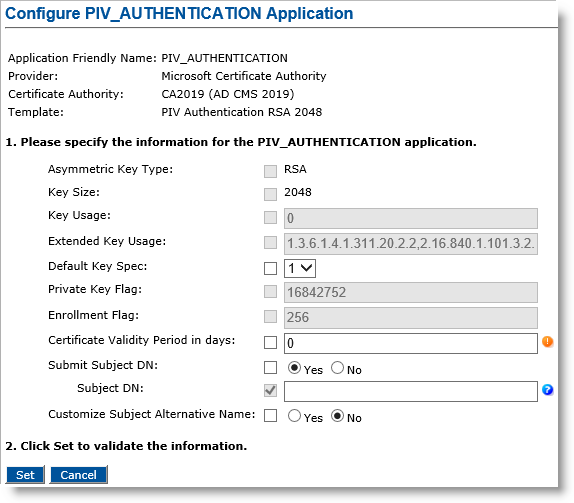Toggle the Customize Subject Alternative Name checkbox
574x503 pixels.
tap(270, 416)
